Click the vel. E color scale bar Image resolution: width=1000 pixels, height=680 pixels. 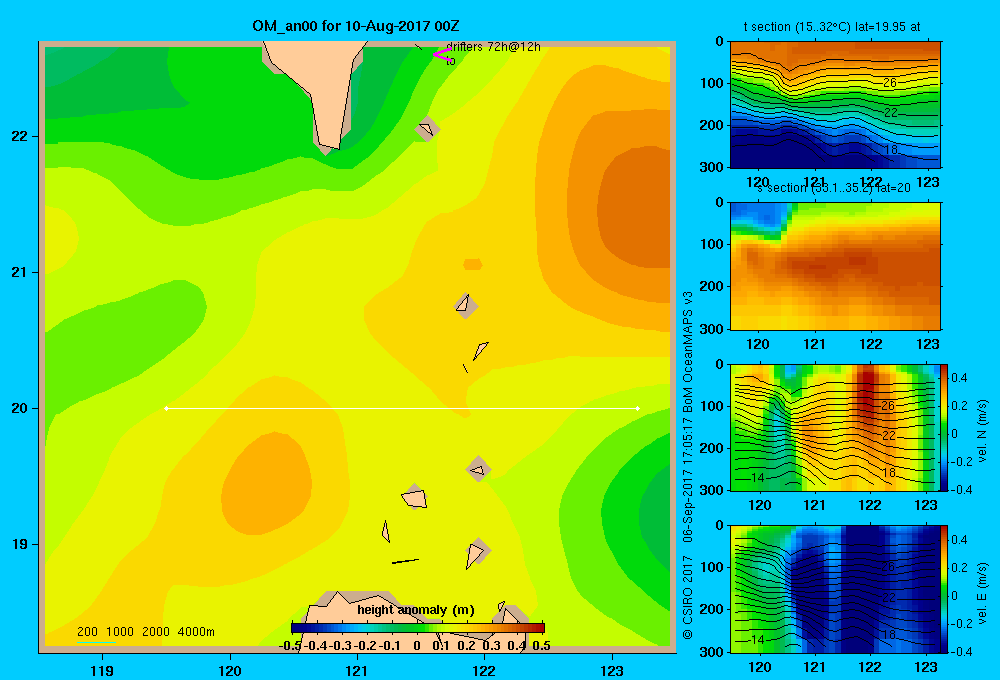944,589
